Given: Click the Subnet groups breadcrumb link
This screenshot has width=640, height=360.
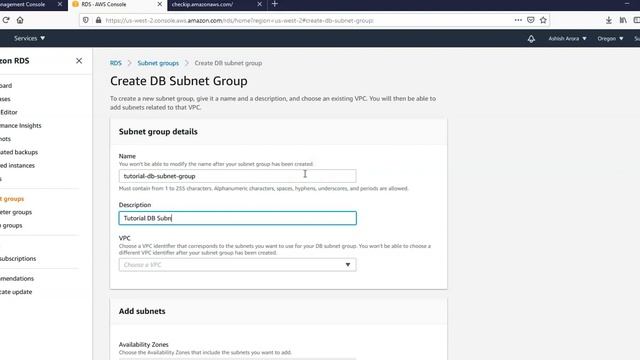Looking at the screenshot, I should [x=158, y=63].
